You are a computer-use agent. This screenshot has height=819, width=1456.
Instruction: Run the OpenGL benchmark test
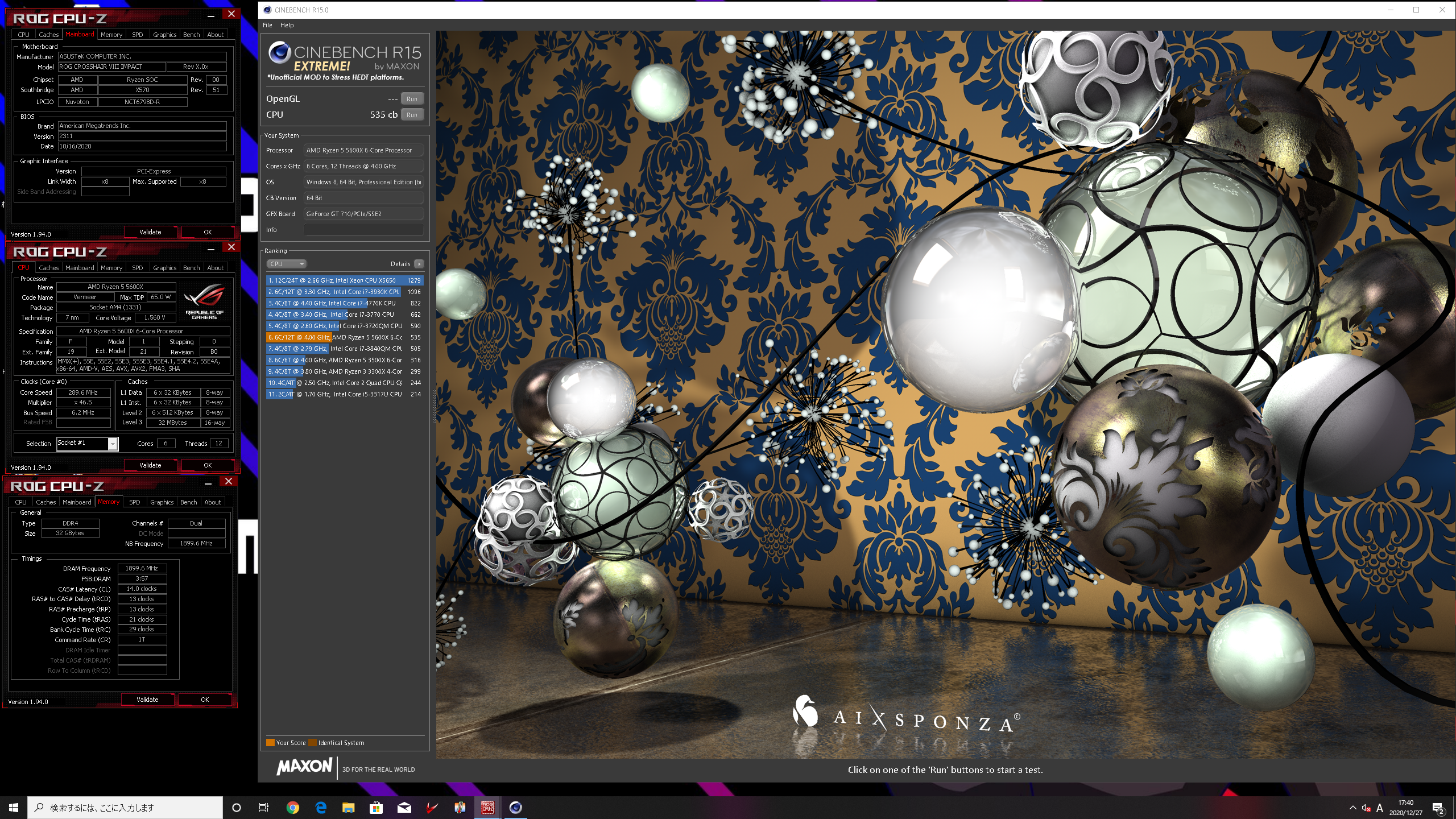tap(412, 99)
